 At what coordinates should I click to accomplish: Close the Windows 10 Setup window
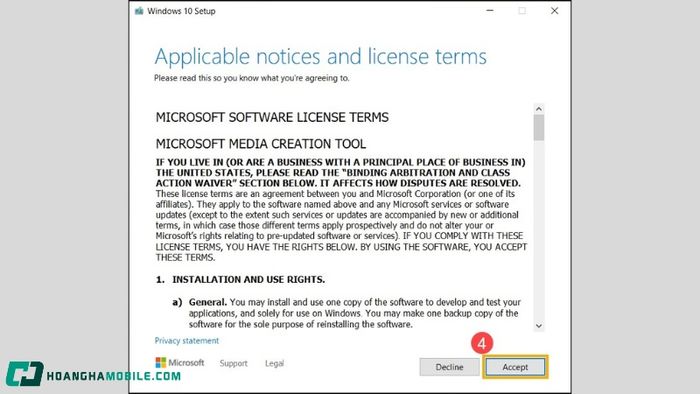pyautogui.click(x=554, y=11)
